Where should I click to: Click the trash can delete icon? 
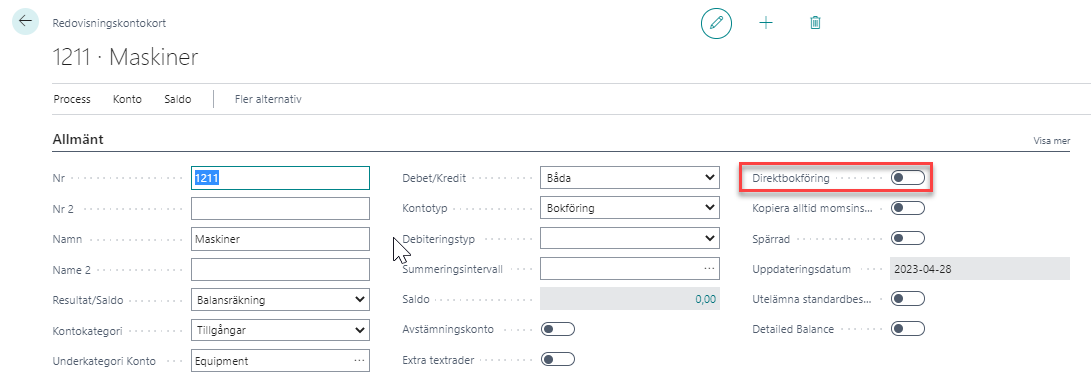click(815, 23)
